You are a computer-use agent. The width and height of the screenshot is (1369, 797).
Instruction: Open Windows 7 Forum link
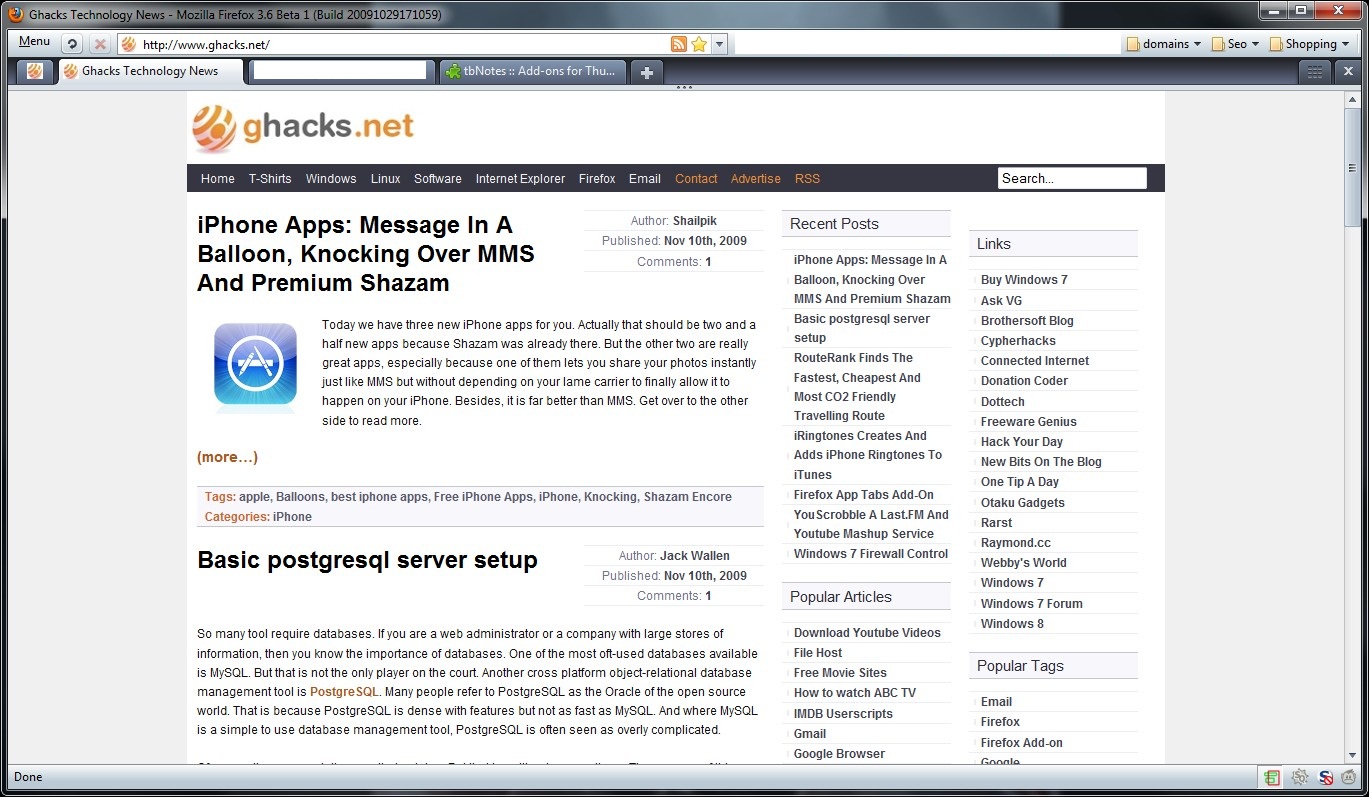pyautogui.click(x=1032, y=604)
